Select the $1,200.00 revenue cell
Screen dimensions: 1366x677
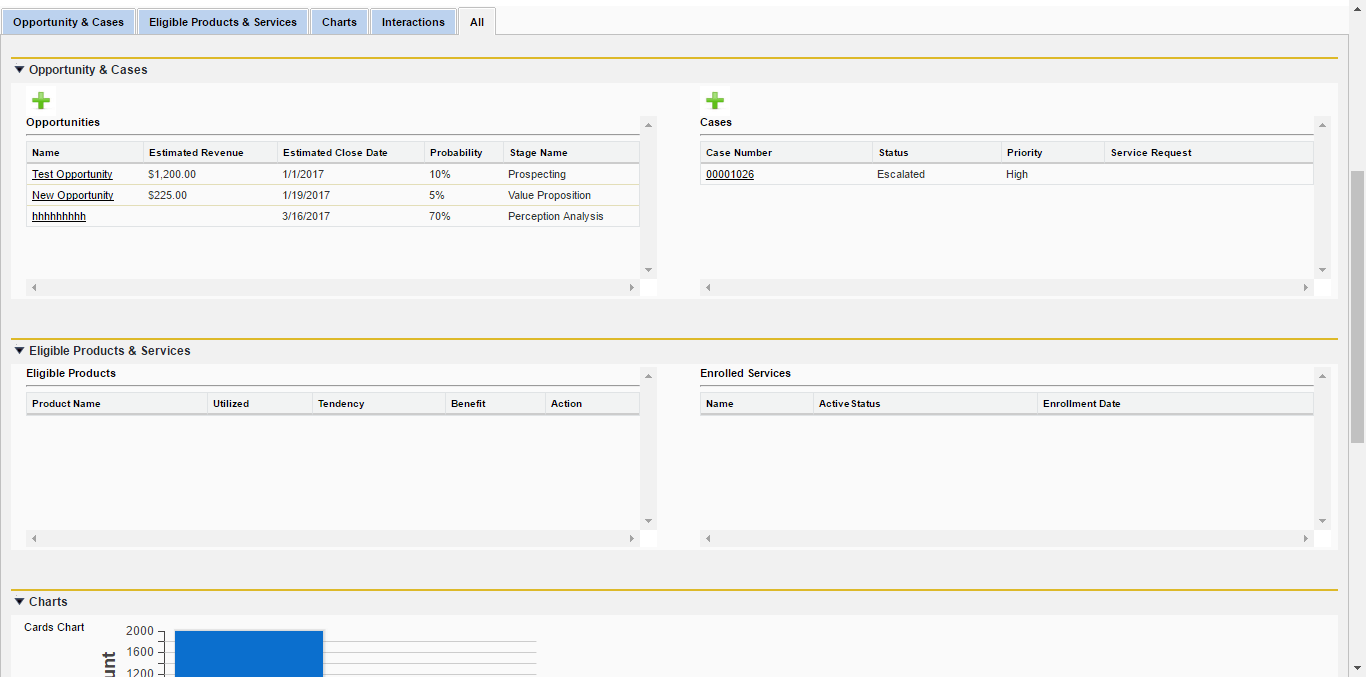210,174
